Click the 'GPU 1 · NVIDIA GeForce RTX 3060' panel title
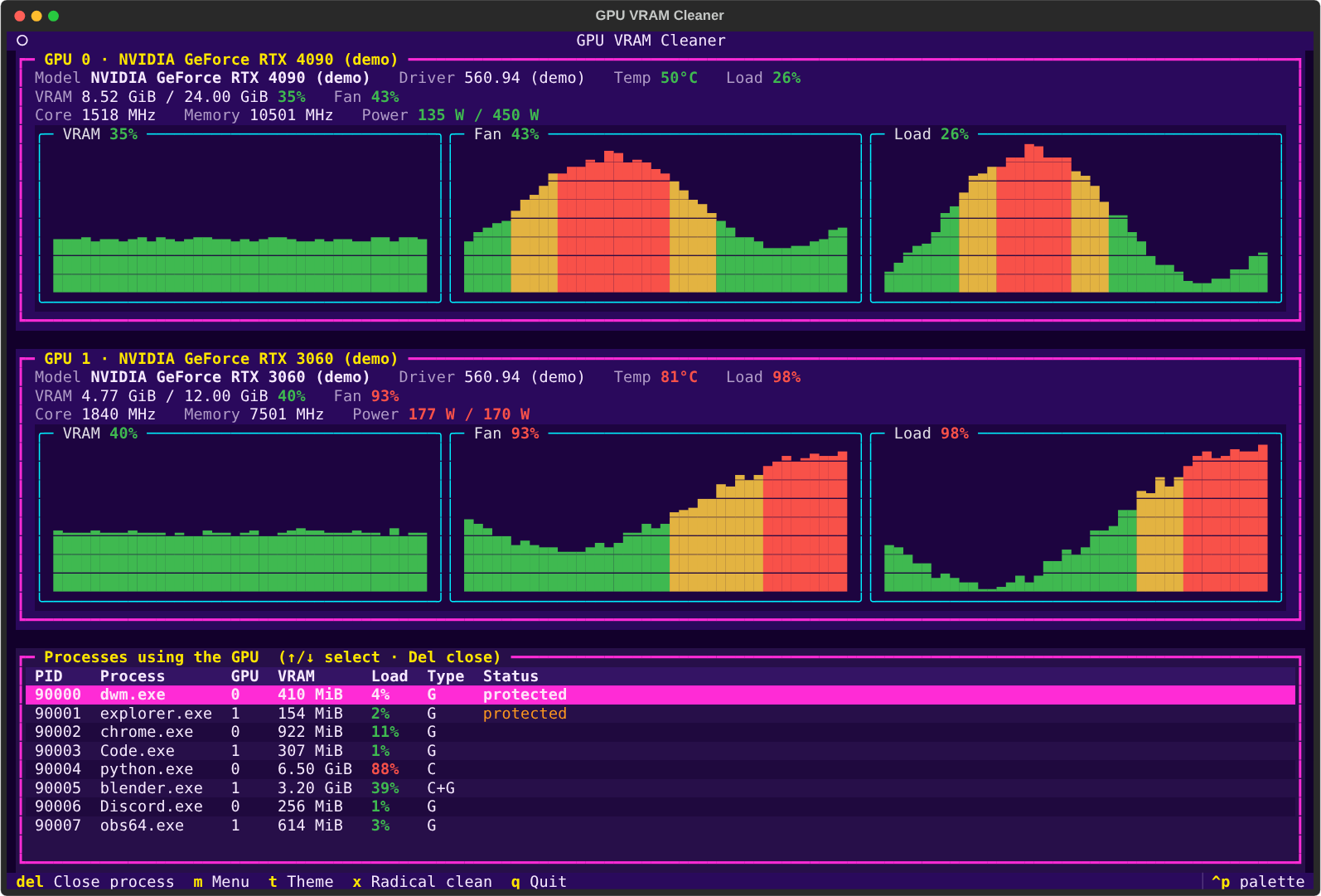This screenshot has height=896, width=1321. [221, 359]
